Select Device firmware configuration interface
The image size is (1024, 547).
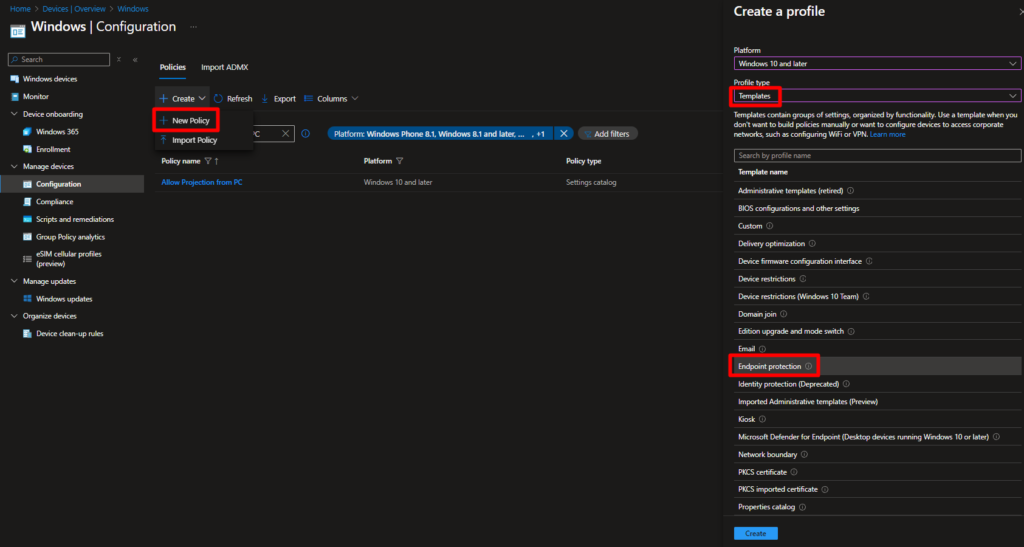click(877, 262)
